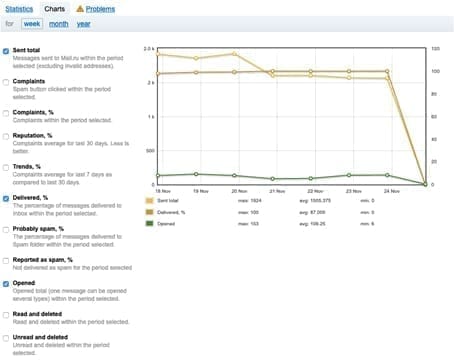
Task: Click the green Opened legend swatch
Action: (150, 223)
